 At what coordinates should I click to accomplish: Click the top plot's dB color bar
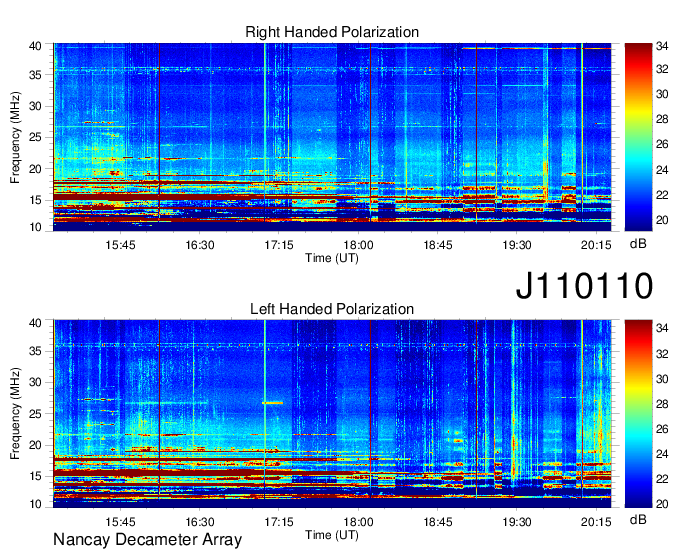[638, 137]
